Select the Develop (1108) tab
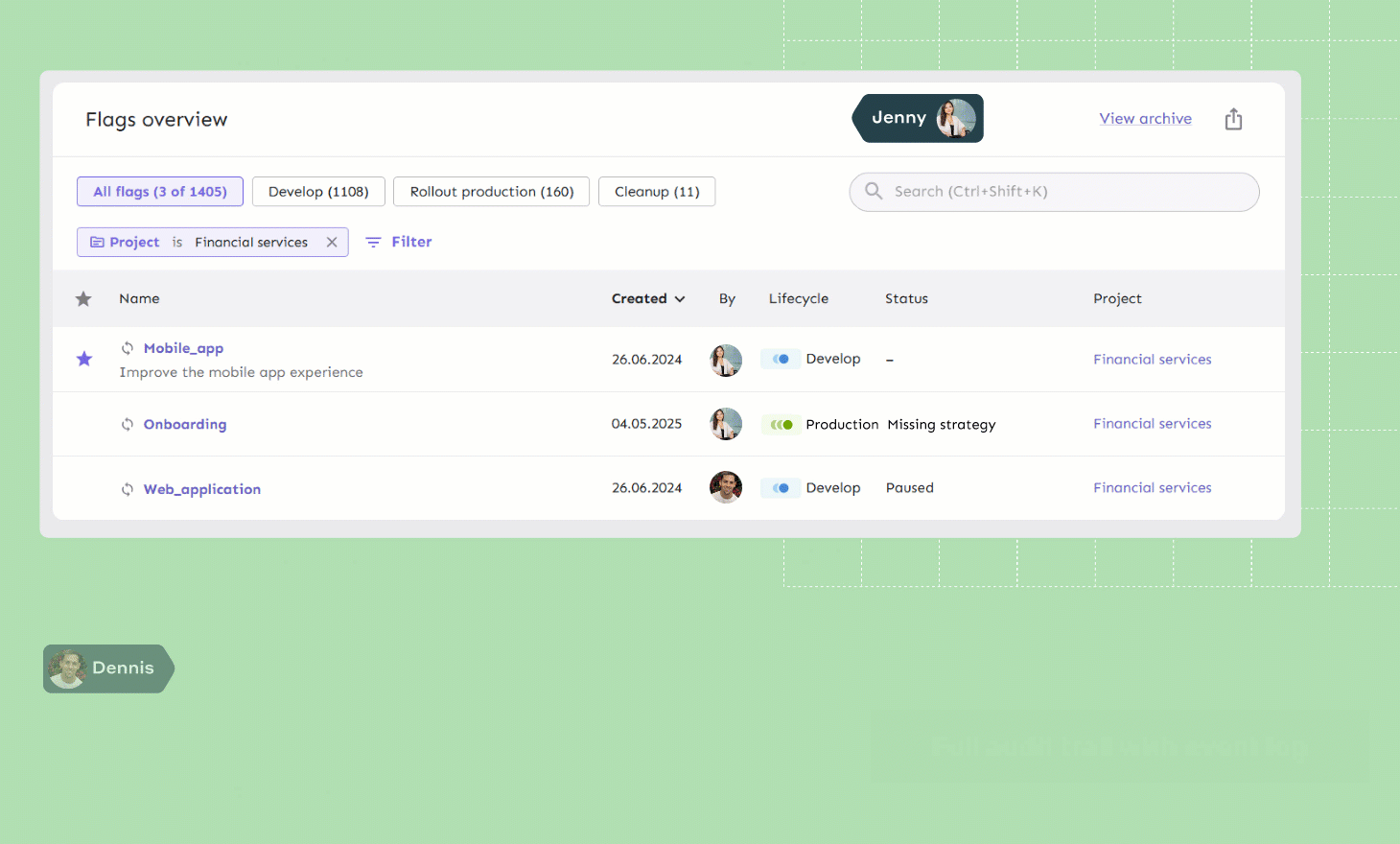The height and width of the screenshot is (844, 1400). 318,192
